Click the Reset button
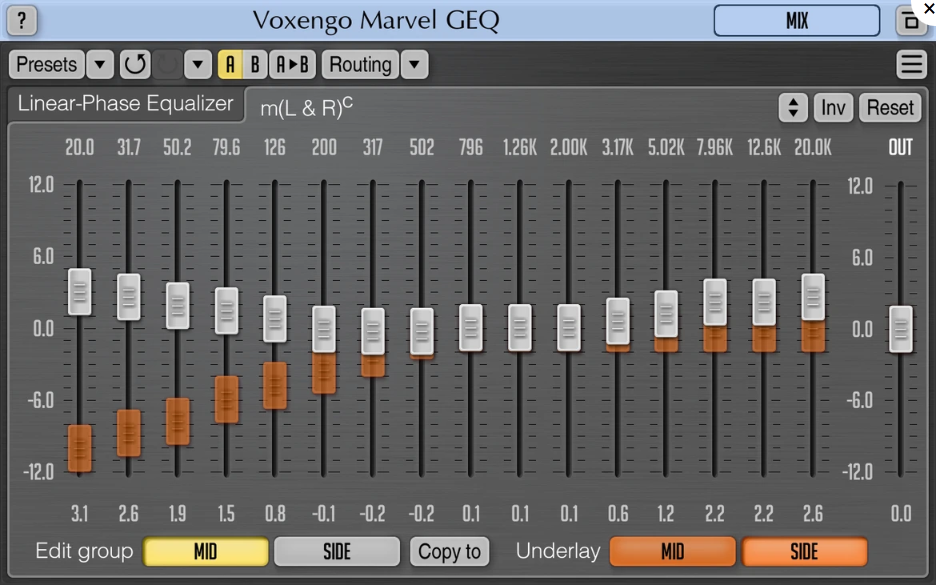Image resolution: width=936 pixels, height=585 pixels. point(890,108)
